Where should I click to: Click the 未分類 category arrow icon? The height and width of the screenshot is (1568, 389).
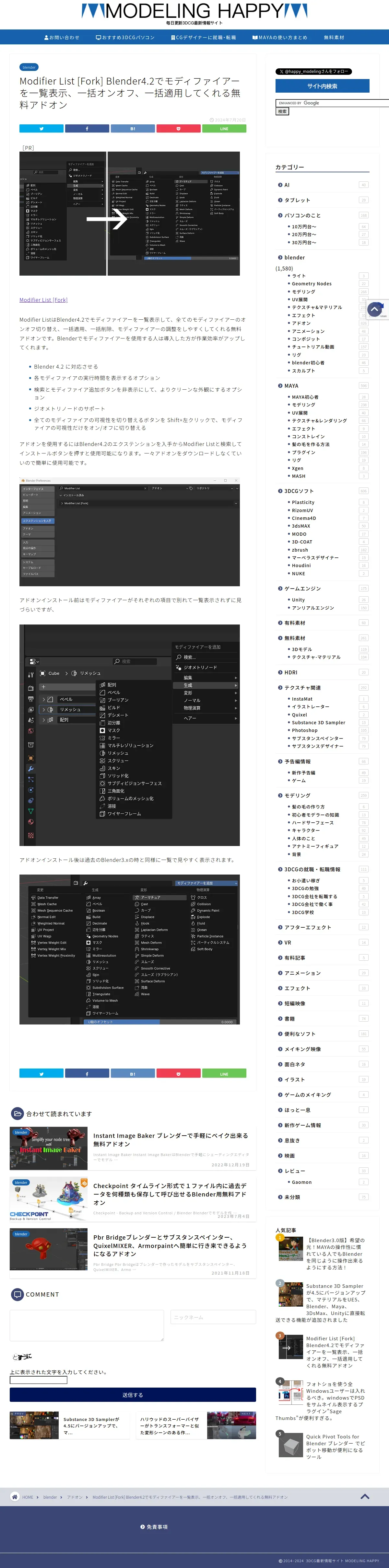pyautogui.click(x=280, y=1197)
